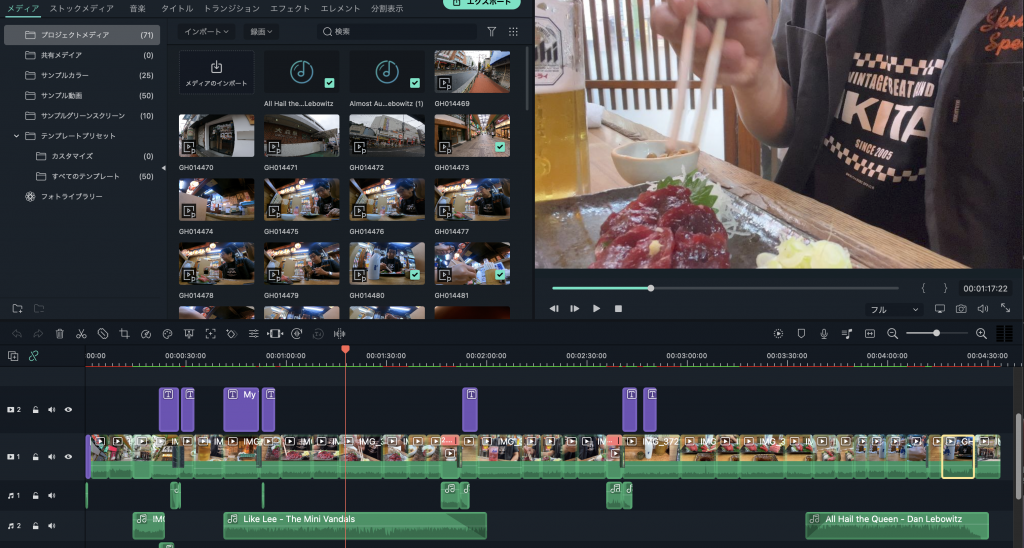The image size is (1024, 548).
Task: Open the 分割表示 tab
Action: pyautogui.click(x=387, y=8)
